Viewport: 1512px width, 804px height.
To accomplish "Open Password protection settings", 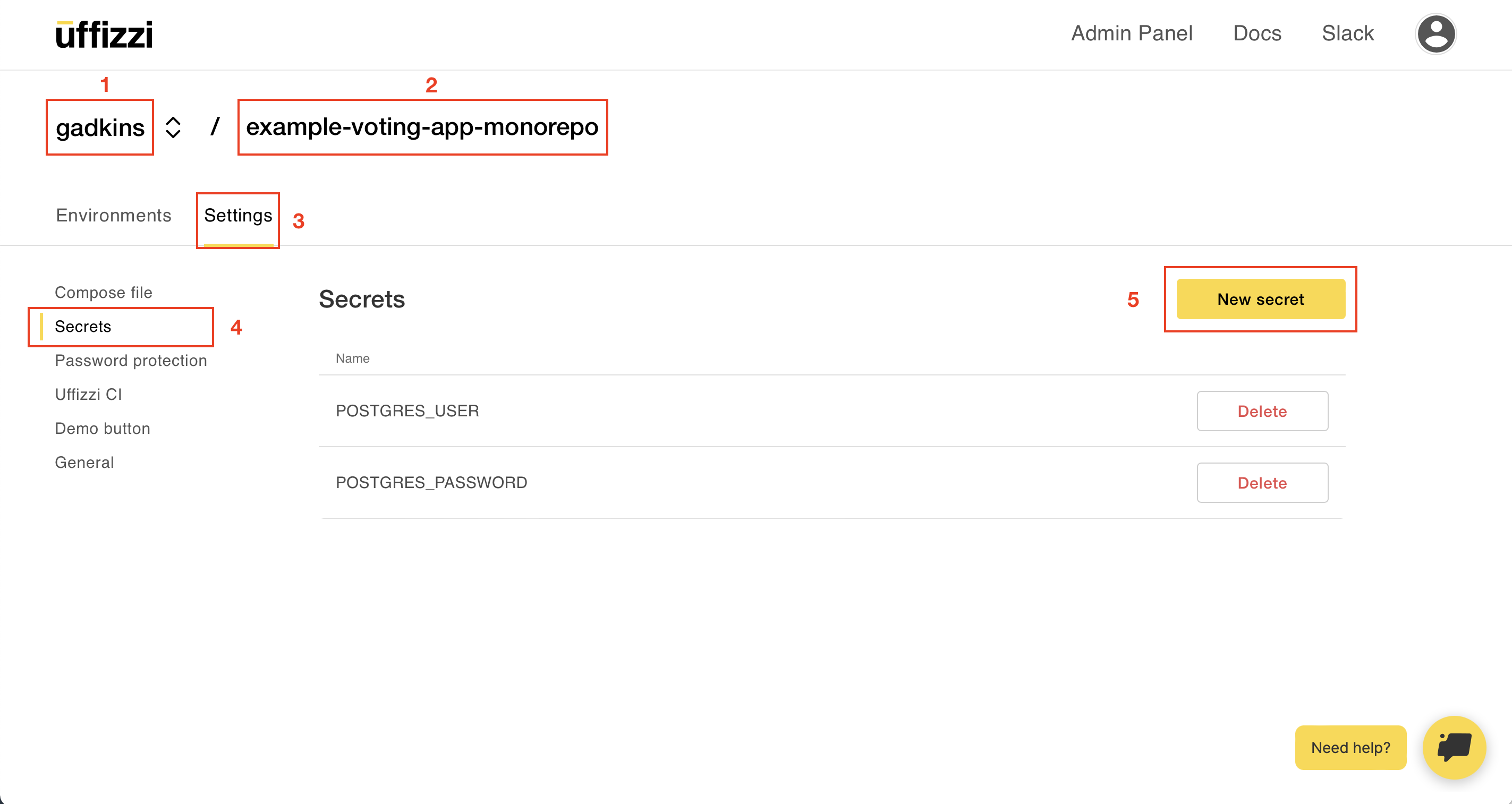I will (131, 361).
